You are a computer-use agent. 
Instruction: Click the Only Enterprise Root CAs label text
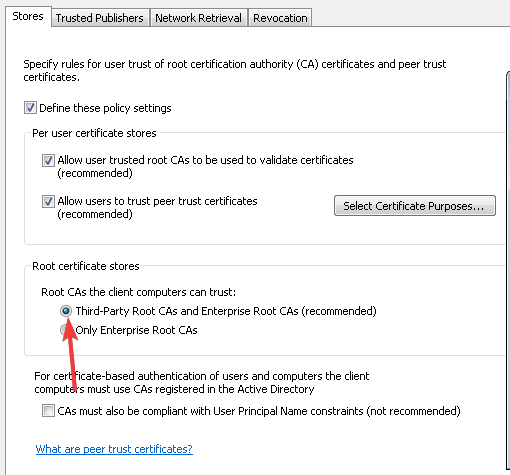pos(137,330)
